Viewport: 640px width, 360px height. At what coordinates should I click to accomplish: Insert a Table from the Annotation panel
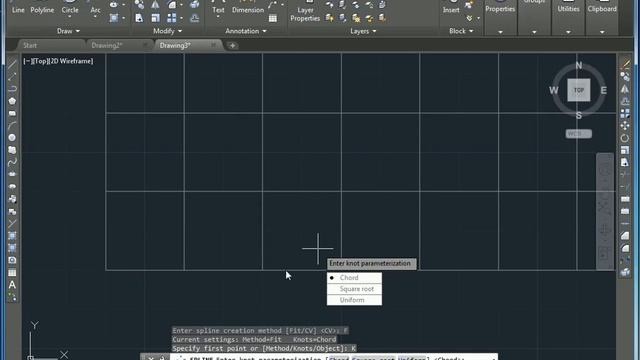(273, 18)
